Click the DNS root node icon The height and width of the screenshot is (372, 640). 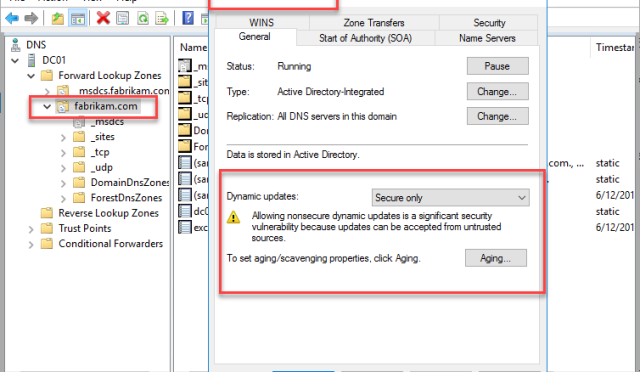click(x=16, y=45)
